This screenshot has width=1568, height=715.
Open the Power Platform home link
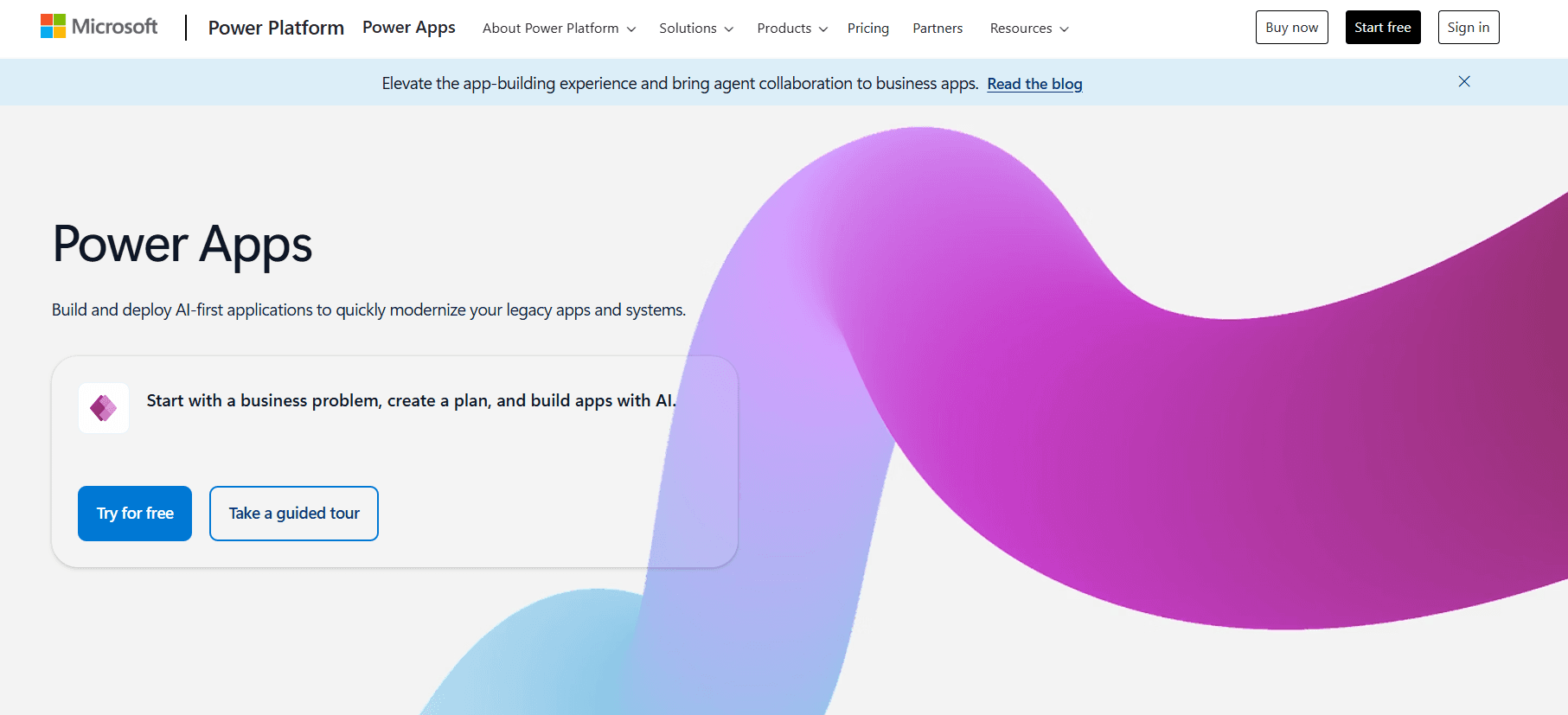(276, 28)
